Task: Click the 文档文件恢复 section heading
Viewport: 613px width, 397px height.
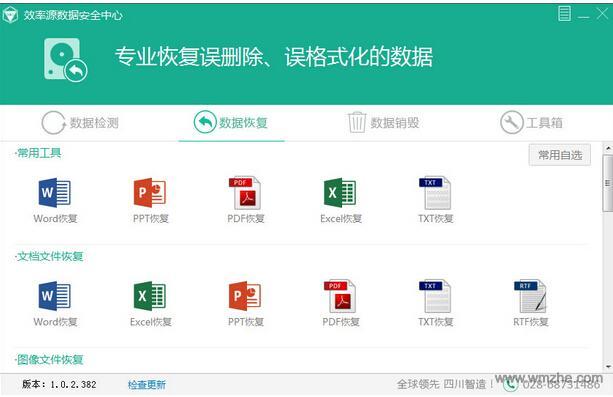Action: pyautogui.click(x=49, y=257)
